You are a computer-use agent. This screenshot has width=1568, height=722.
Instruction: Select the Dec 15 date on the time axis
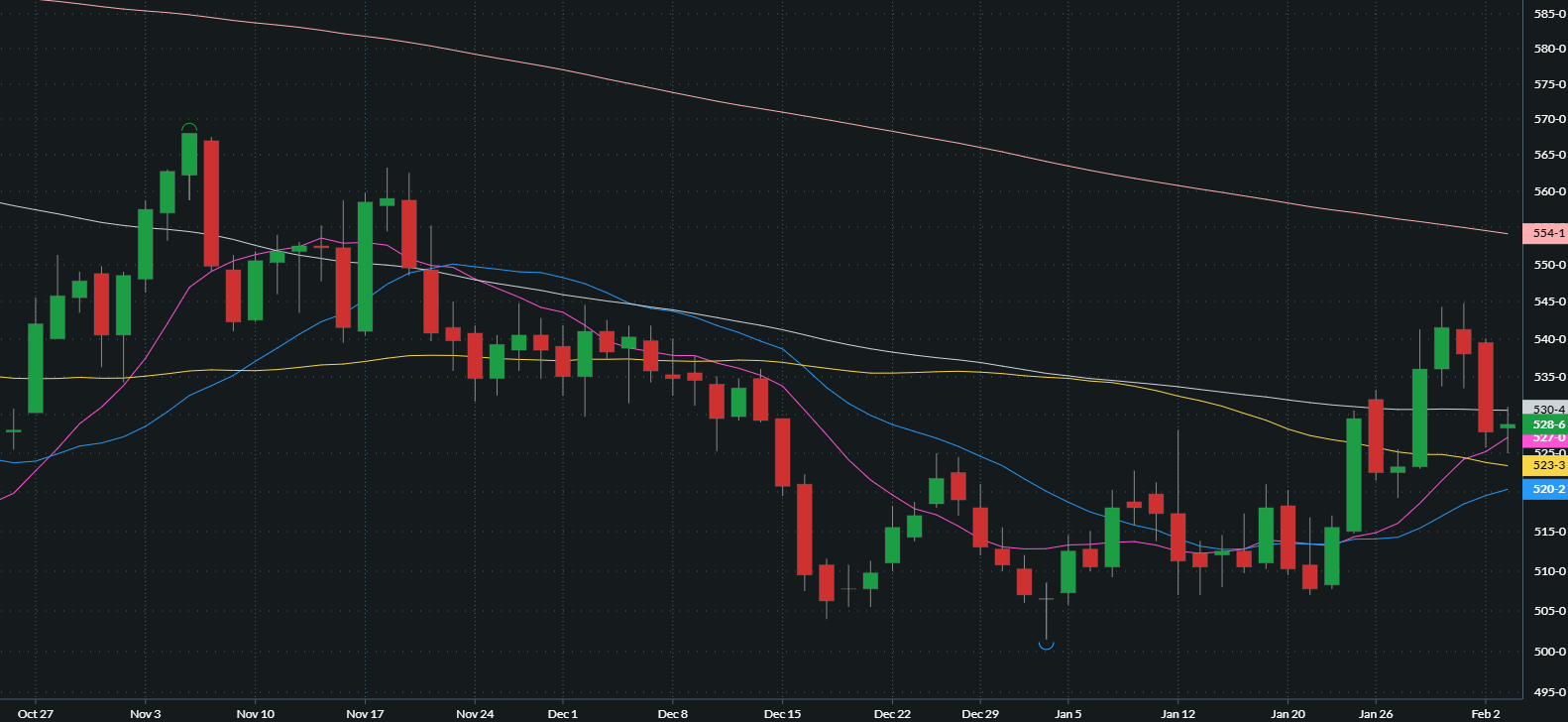[x=782, y=714]
